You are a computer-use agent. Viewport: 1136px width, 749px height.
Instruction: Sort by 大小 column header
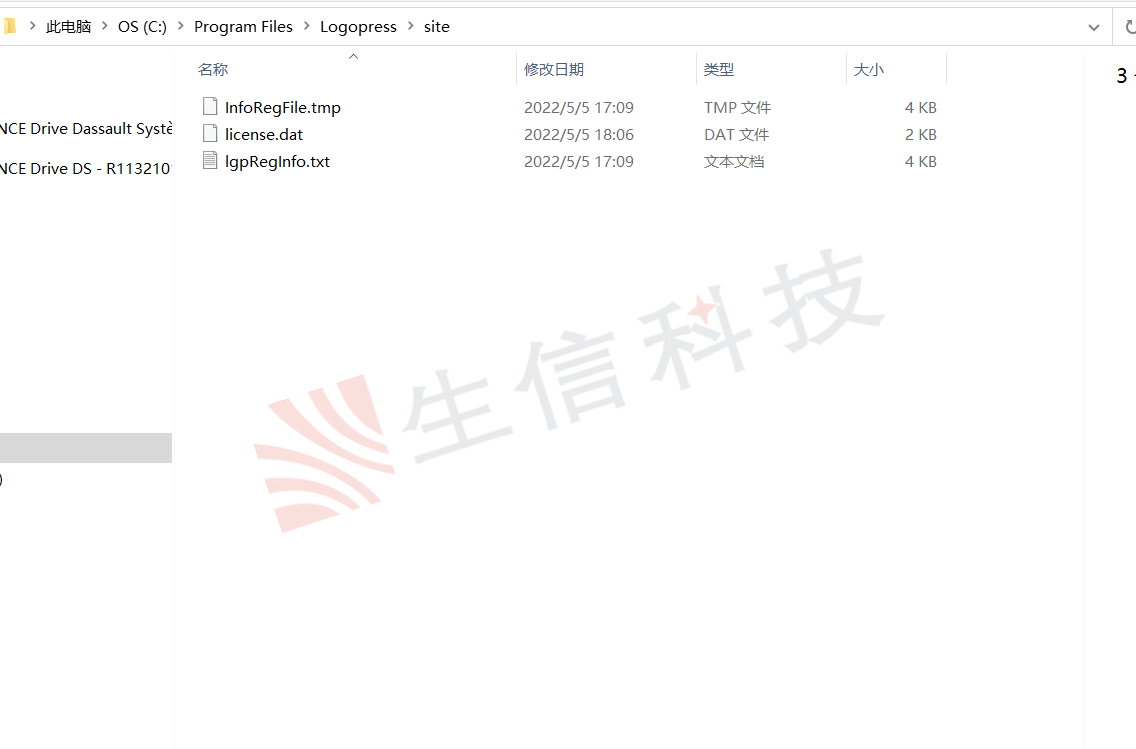(869, 70)
